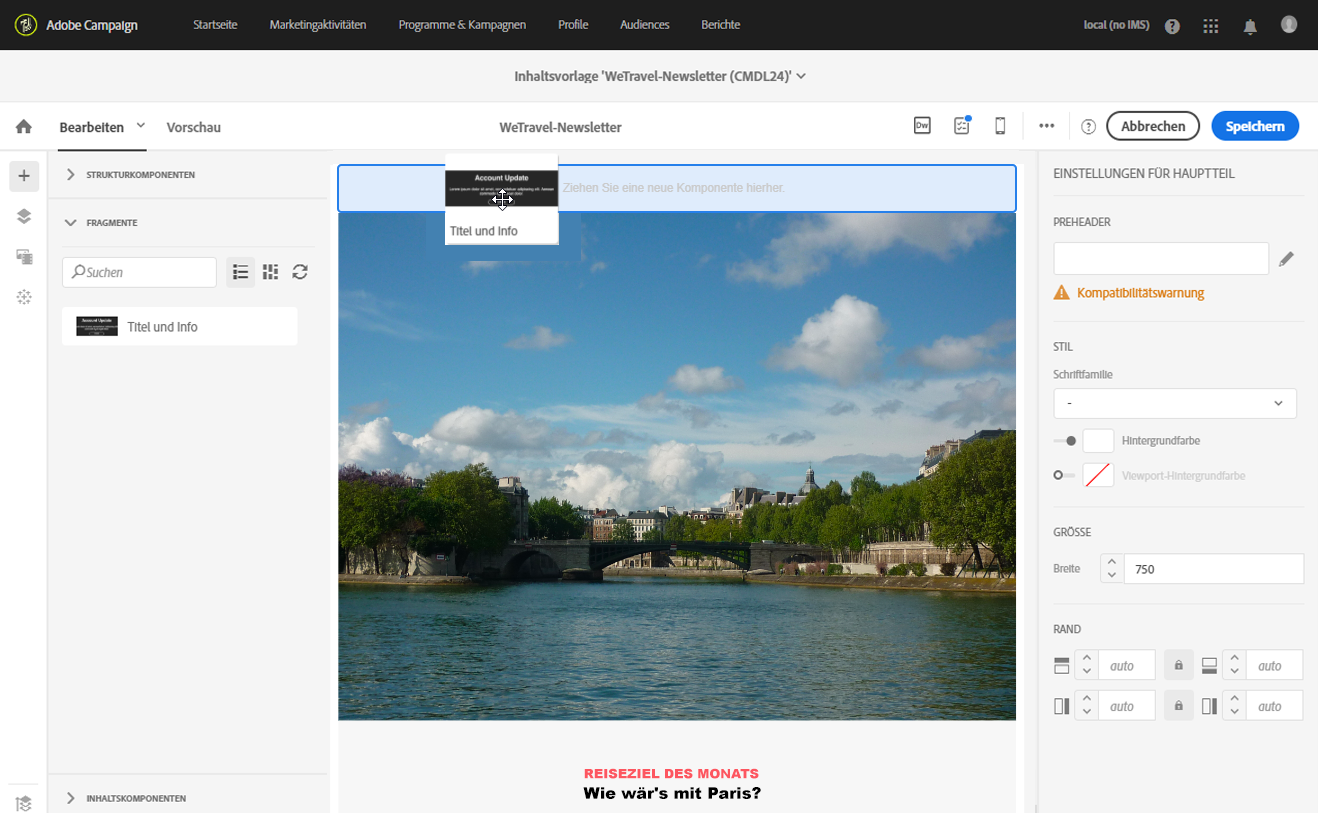Click the Suchen fragment search field
1318x813 pixels.
[x=140, y=272]
